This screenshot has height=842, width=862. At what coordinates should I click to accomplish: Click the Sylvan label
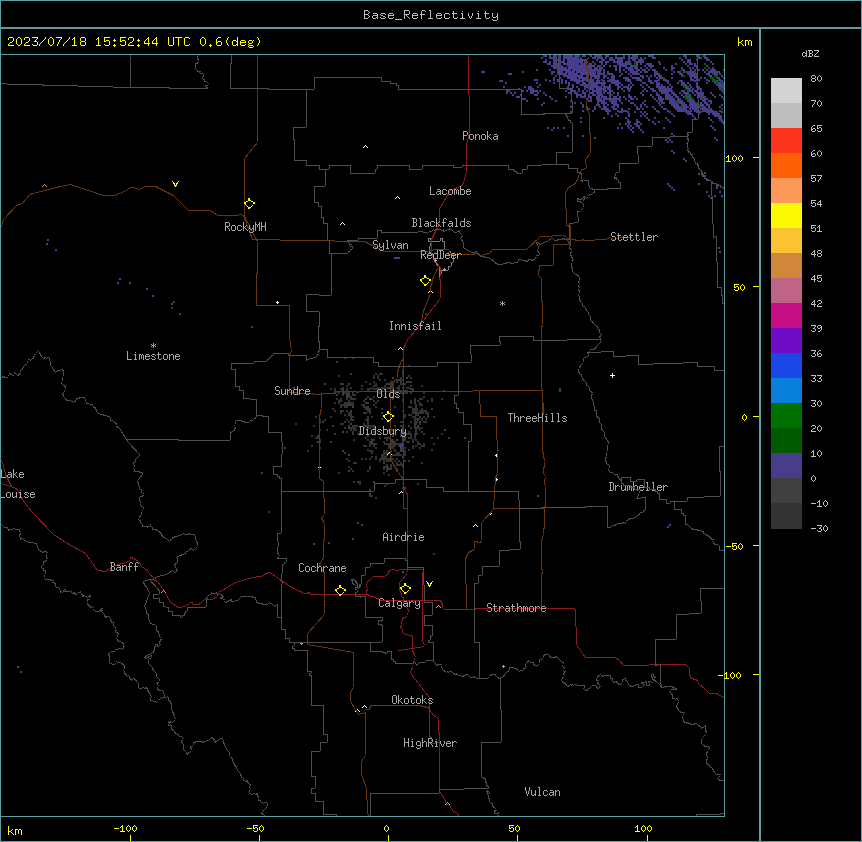pyautogui.click(x=390, y=245)
